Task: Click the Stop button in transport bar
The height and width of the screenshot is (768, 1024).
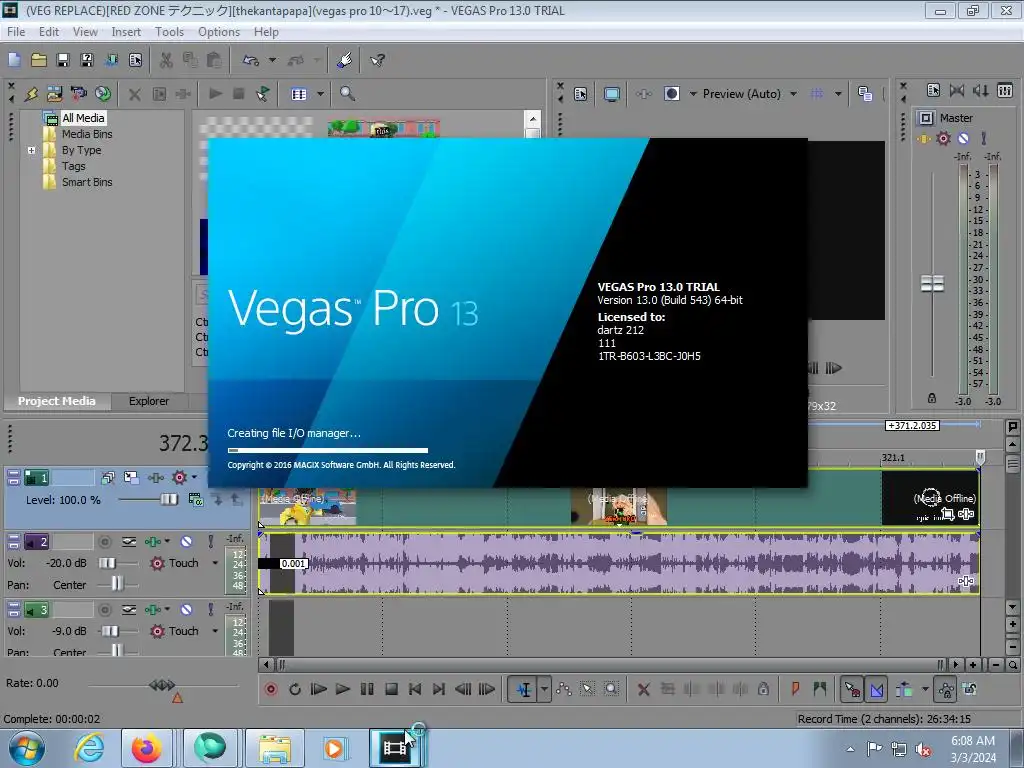Action: click(391, 689)
